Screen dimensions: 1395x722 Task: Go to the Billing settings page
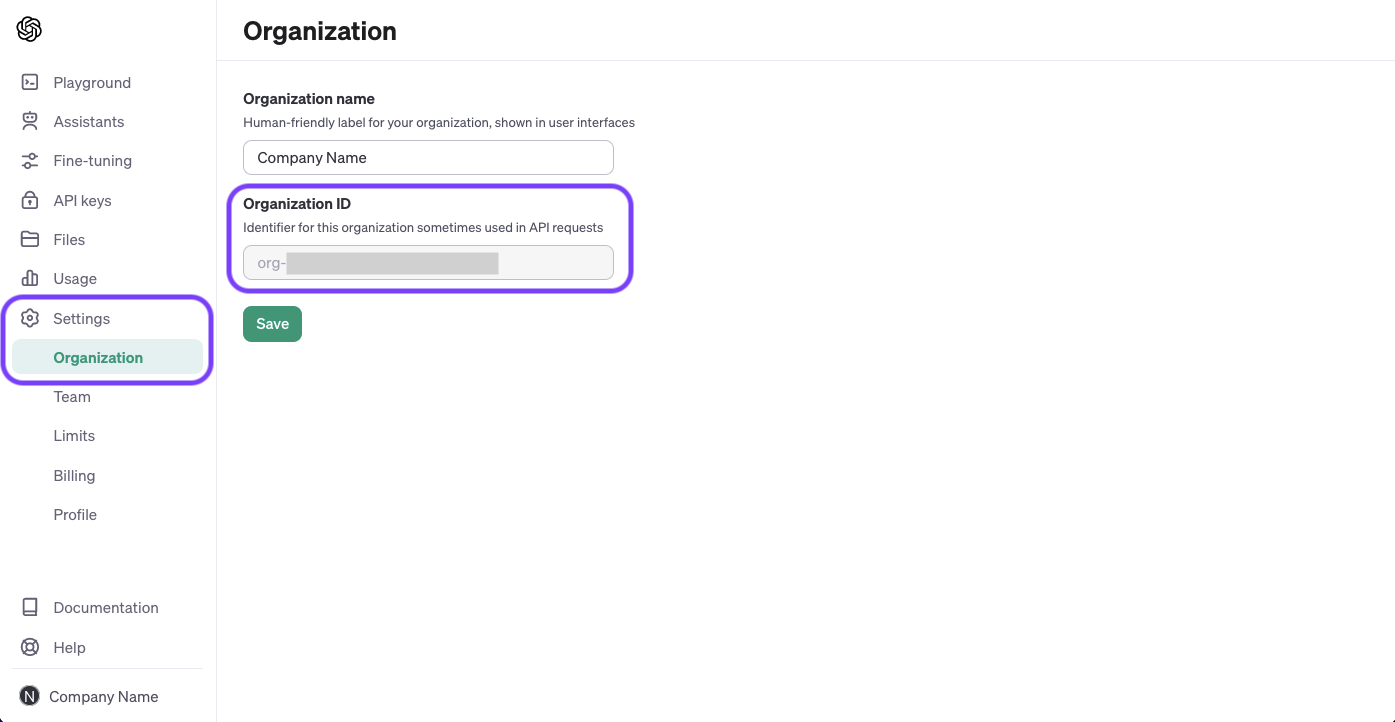coord(73,475)
